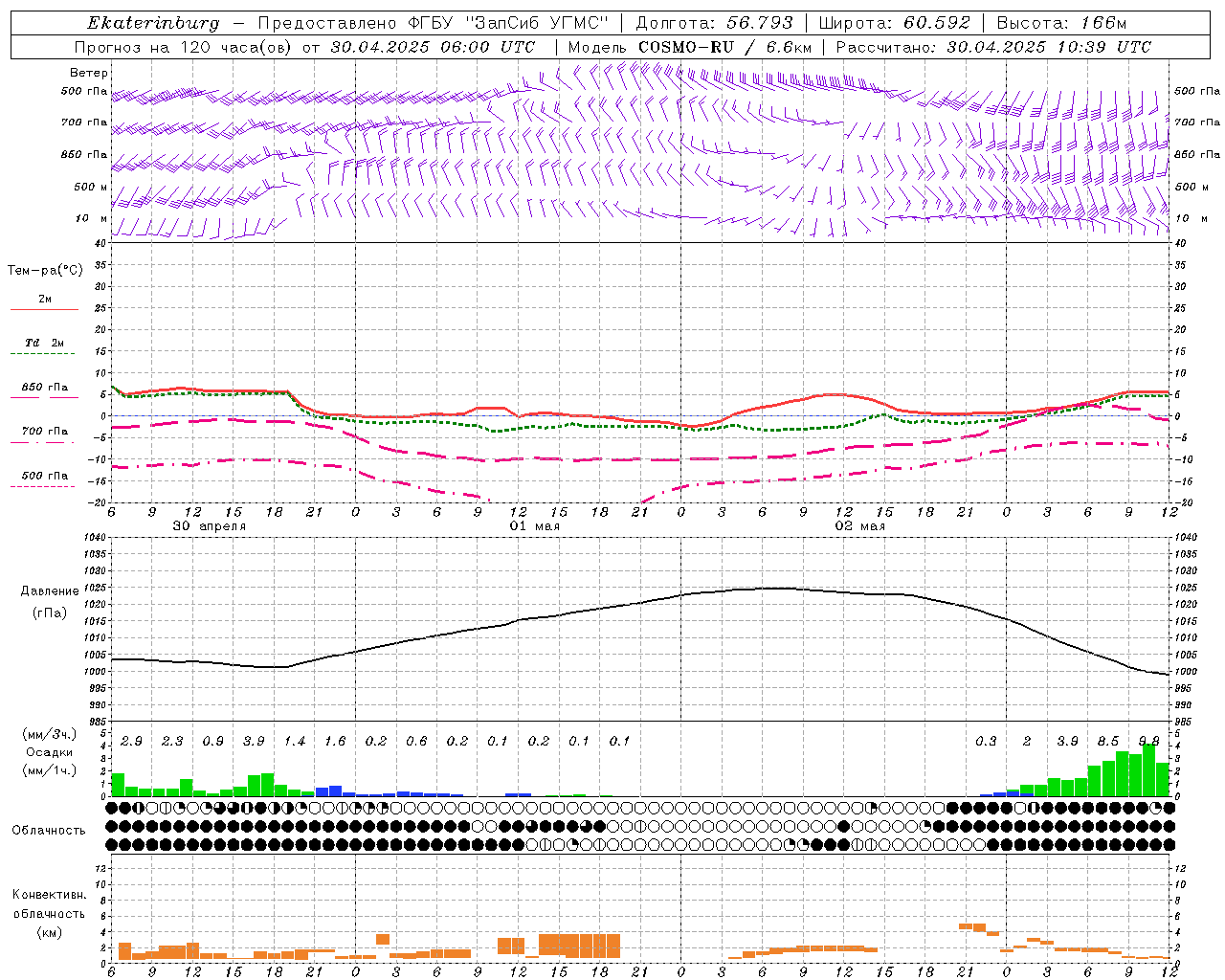Click the '(км)' unit under convective cloudiness
1225x980 pixels.
(50, 931)
